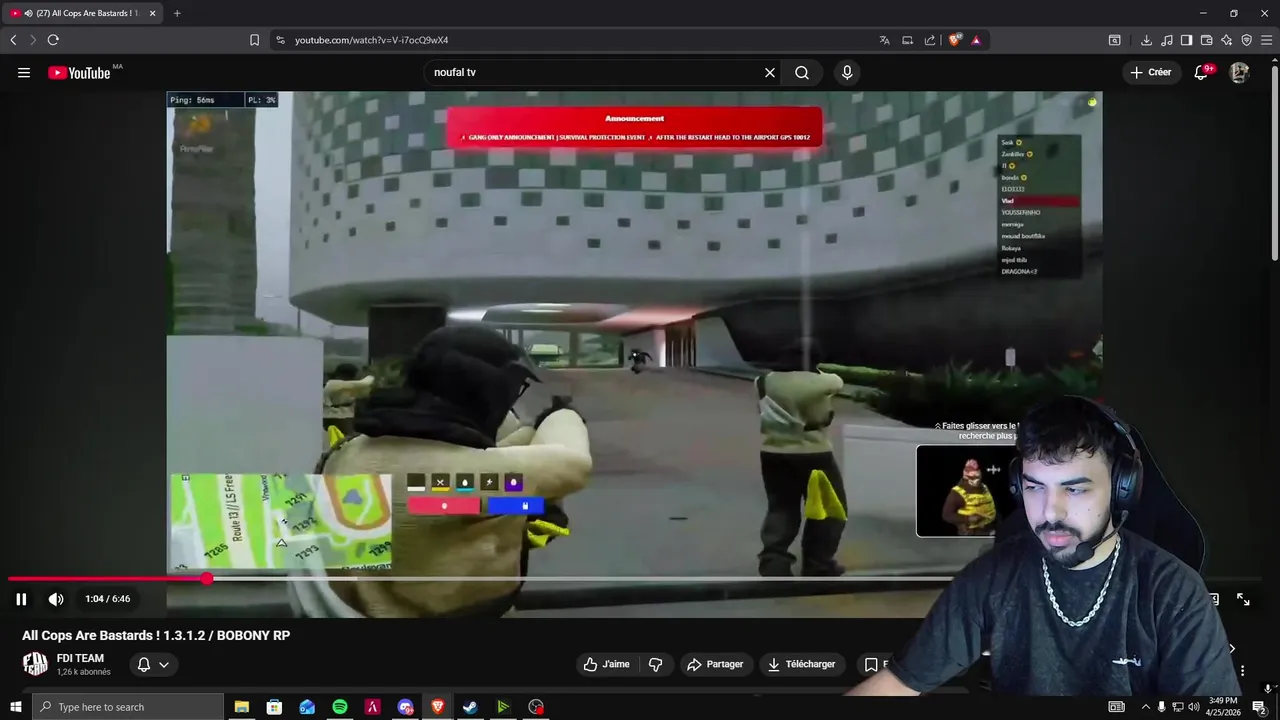1280x720 pixels.
Task: Open the YouTube guide hamburger menu
Action: pyautogui.click(x=24, y=73)
